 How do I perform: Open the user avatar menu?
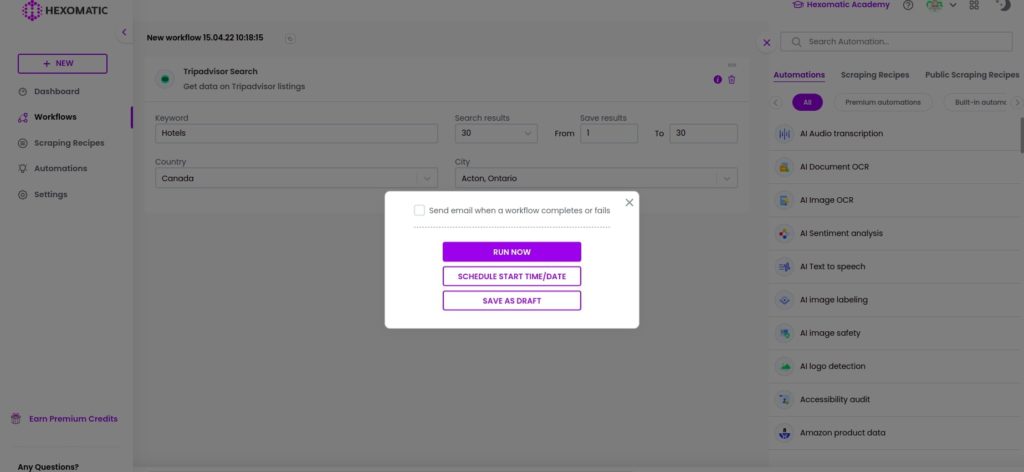pyautogui.click(x=940, y=5)
